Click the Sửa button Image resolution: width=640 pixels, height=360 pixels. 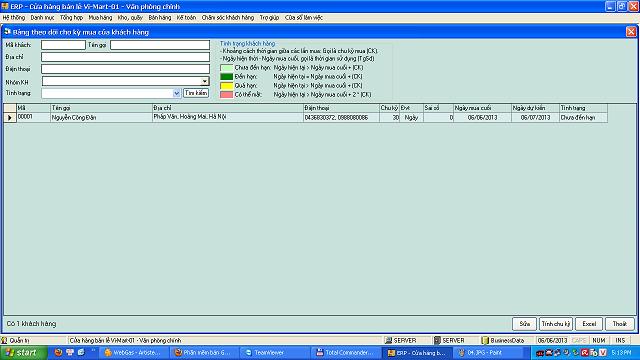click(x=524, y=324)
